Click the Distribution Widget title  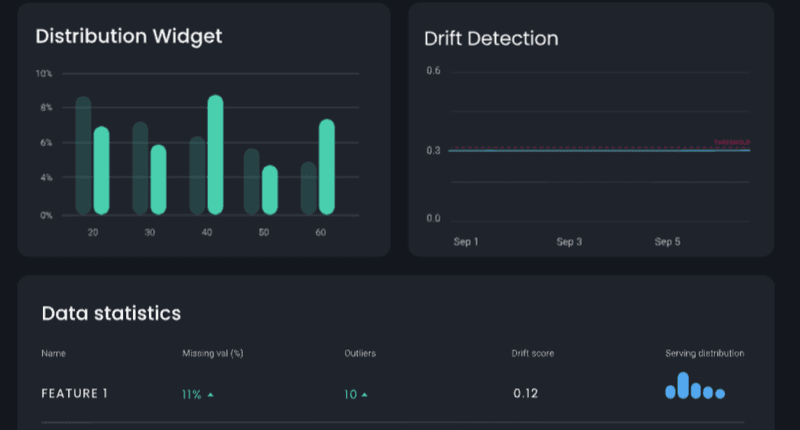pos(128,37)
